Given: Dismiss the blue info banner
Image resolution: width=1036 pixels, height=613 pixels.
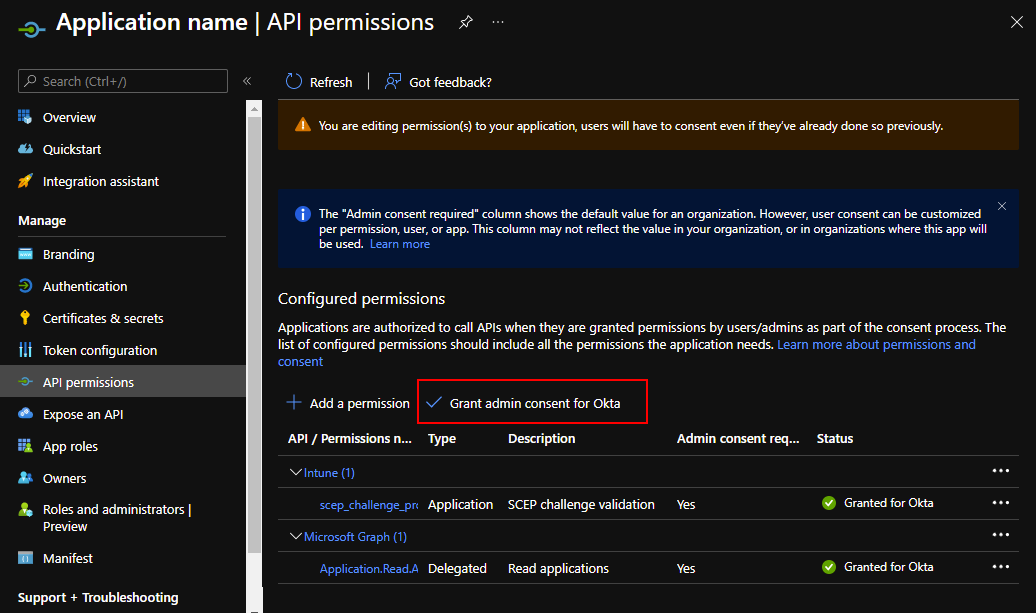Looking at the screenshot, I should (1002, 206).
